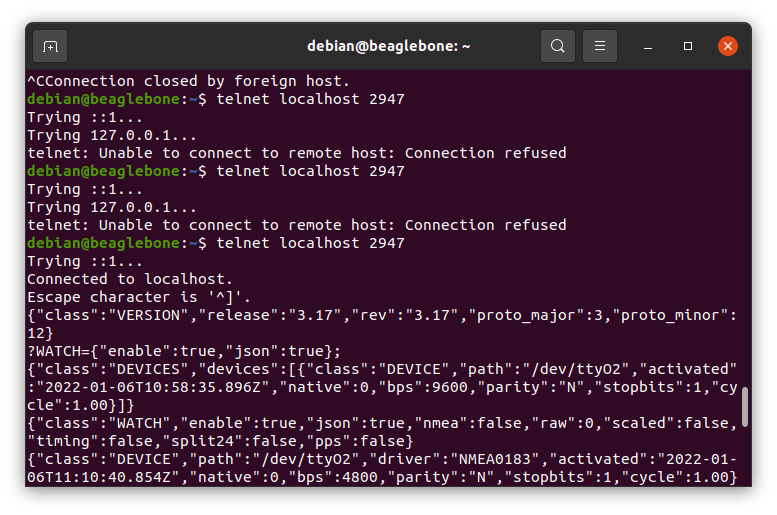Open the terminal search icon
The width and height of the screenshot is (777, 515).
pyautogui.click(x=558, y=46)
